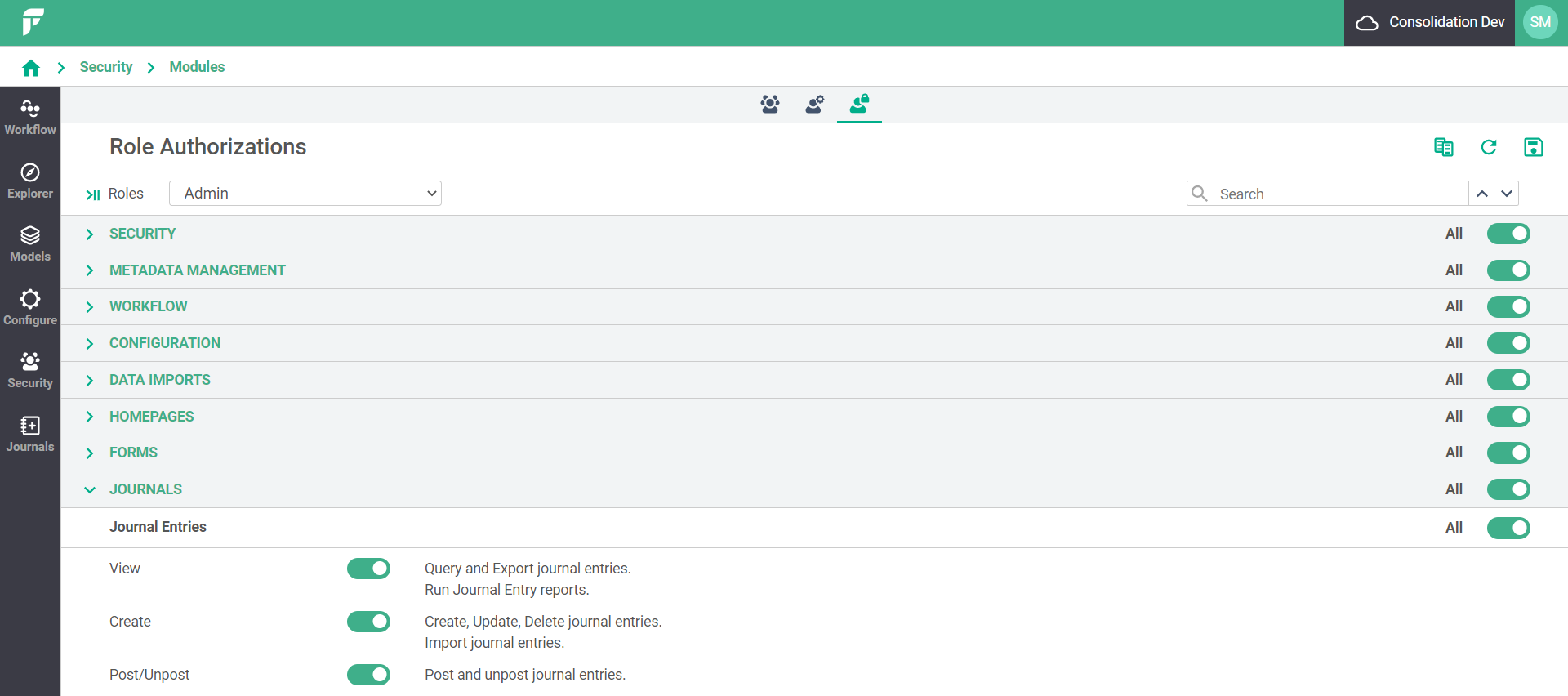Click the Modules breadcrumb link

coord(197,67)
